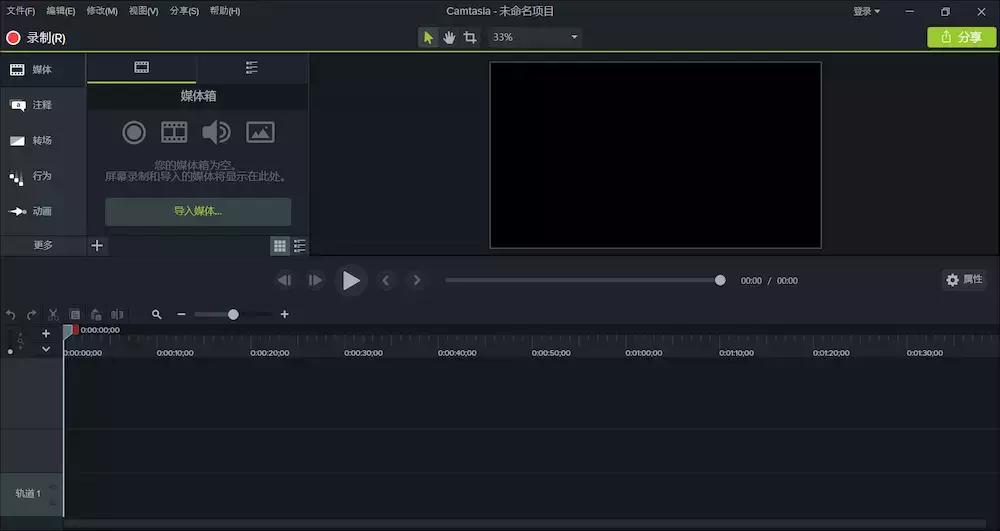This screenshot has height=531, width=1000.
Task: Click the timeline horizontal scrollbar
Action: 526,523
